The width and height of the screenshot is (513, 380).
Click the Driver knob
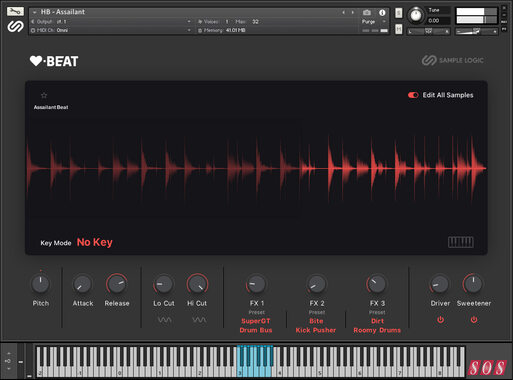[440, 284]
